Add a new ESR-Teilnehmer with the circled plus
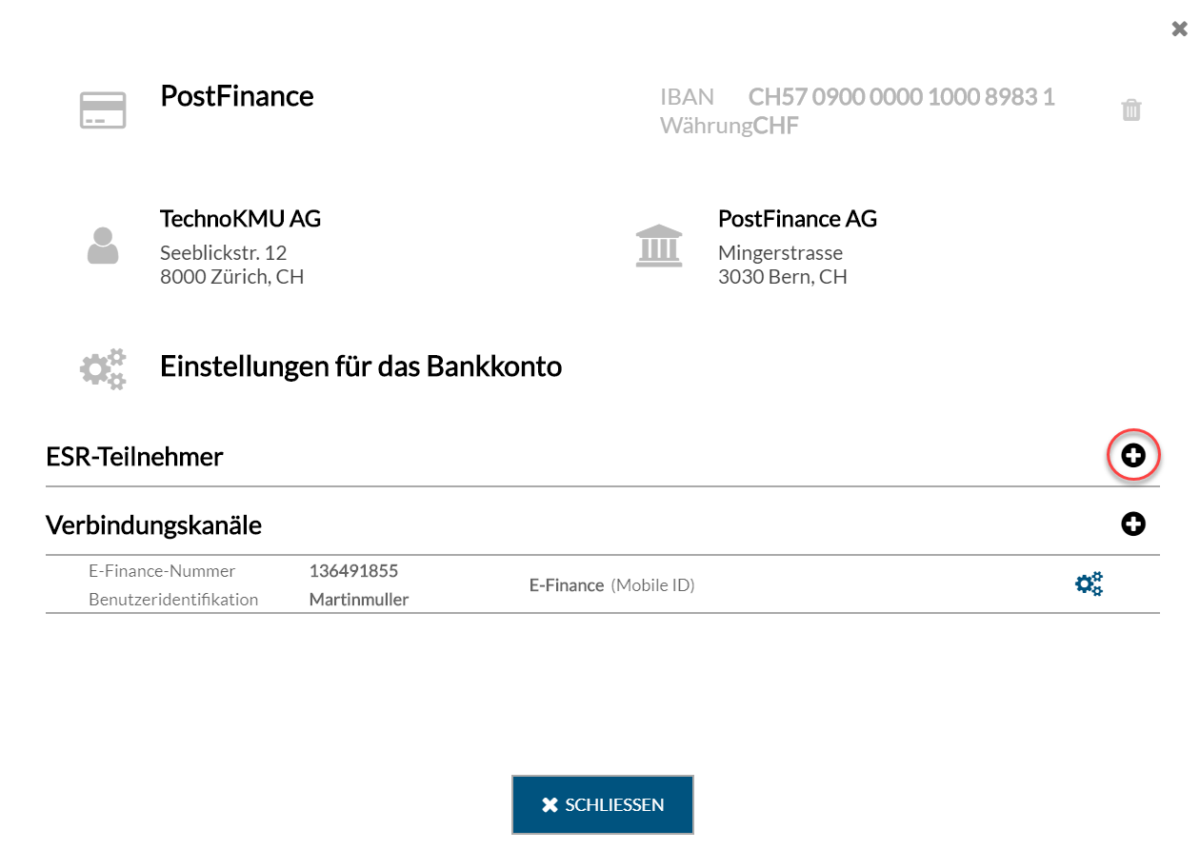Viewport: 1200px width, 850px height. click(1133, 455)
